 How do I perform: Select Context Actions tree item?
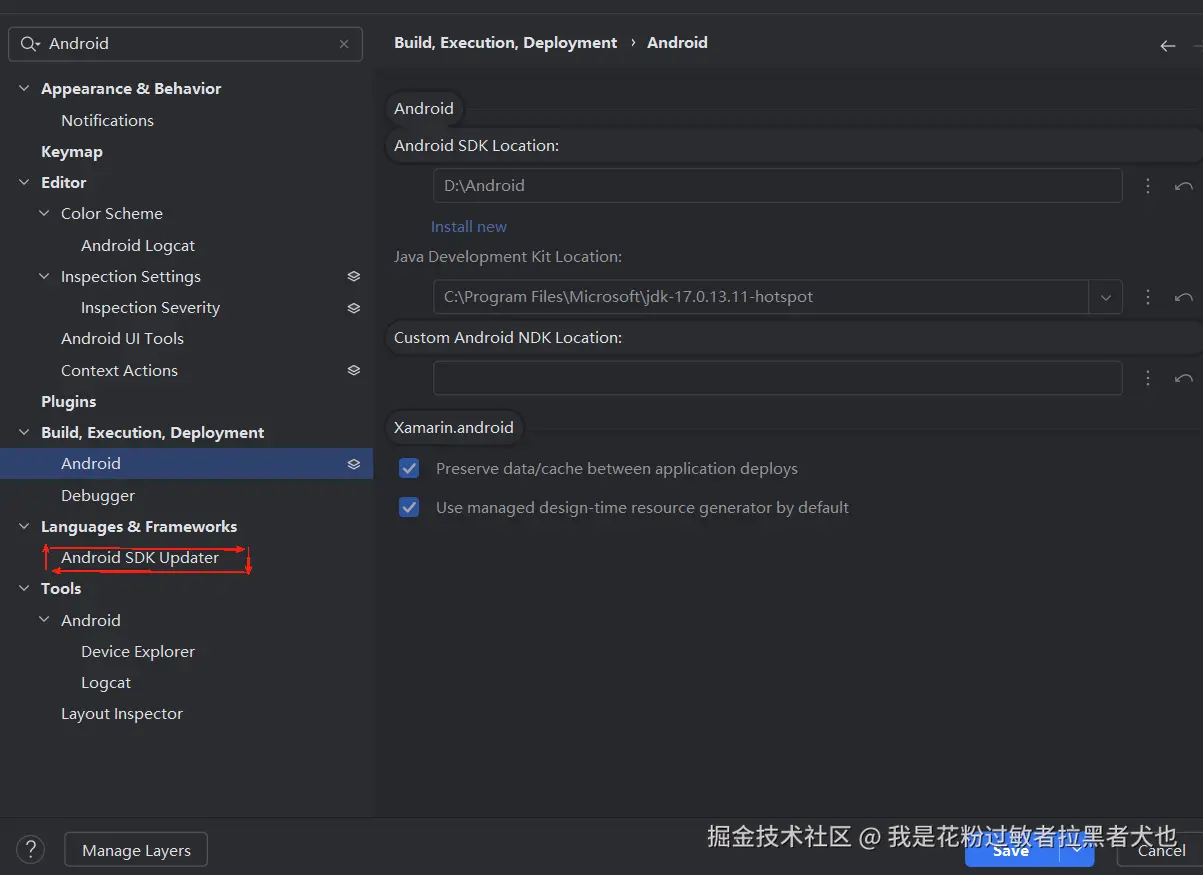[119, 371]
